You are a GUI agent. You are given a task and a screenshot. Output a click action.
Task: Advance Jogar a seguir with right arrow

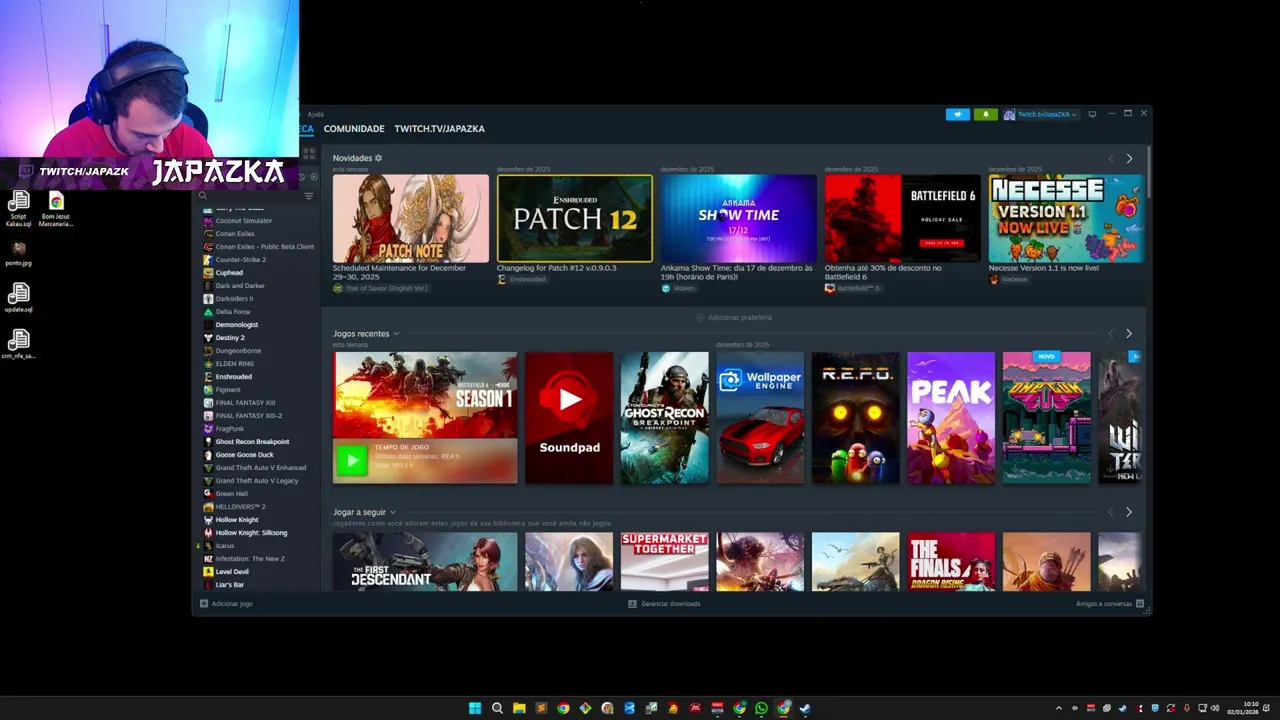tap(1129, 512)
